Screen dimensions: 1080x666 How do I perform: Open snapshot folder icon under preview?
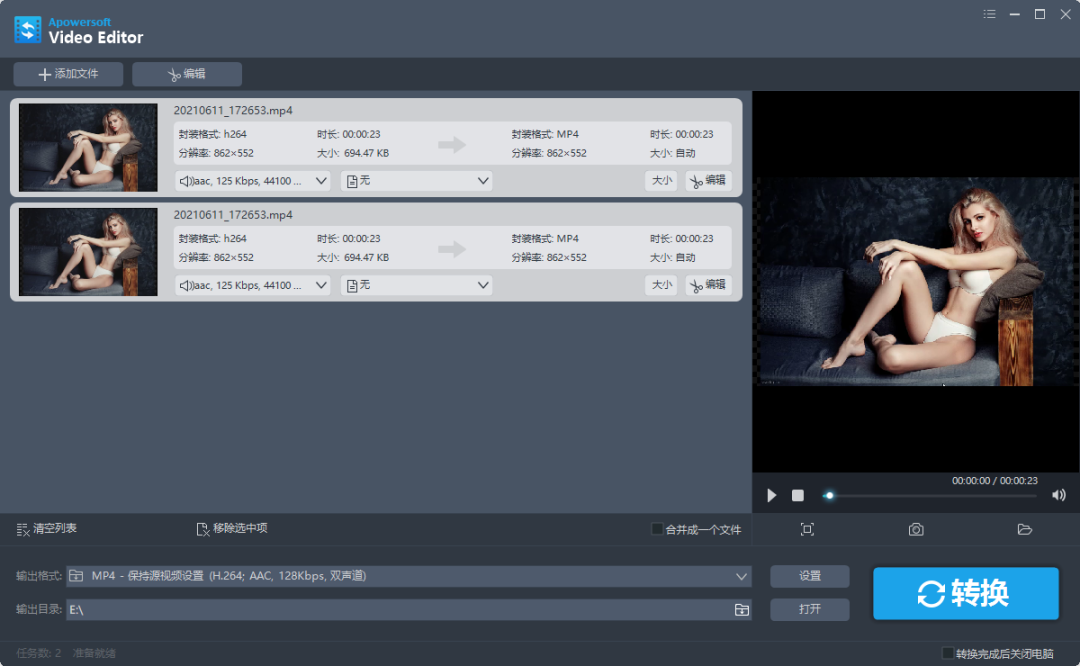click(1025, 530)
